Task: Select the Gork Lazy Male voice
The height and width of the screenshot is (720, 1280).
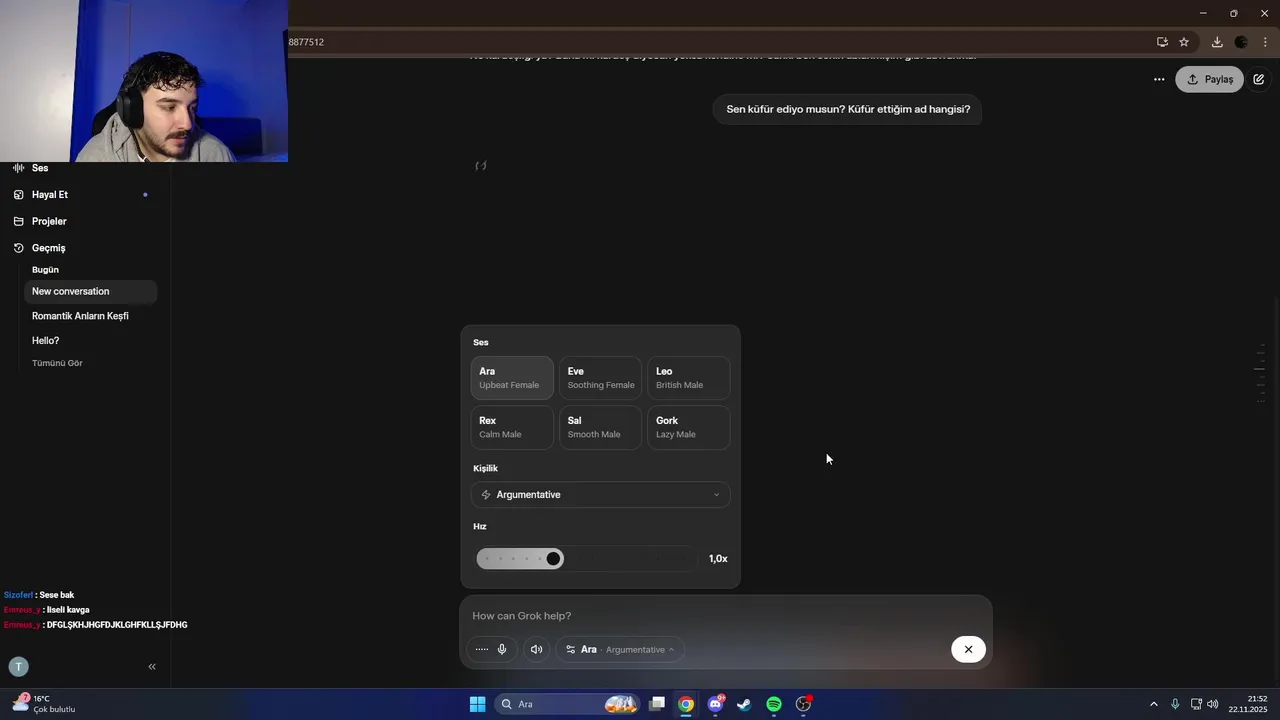Action: click(x=688, y=427)
